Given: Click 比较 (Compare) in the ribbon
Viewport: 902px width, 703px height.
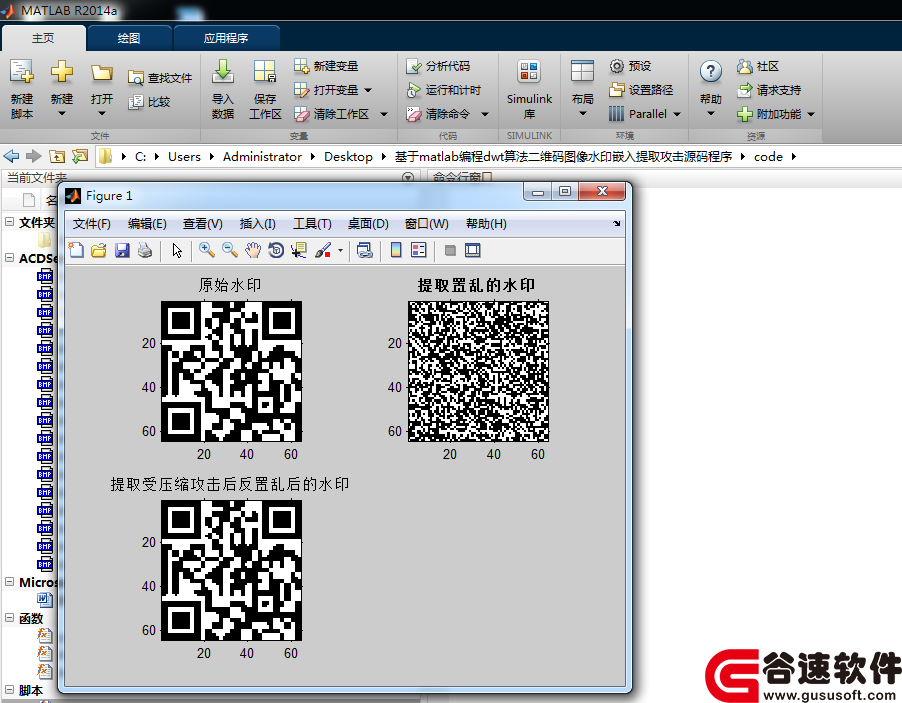Looking at the screenshot, I should [x=150, y=102].
